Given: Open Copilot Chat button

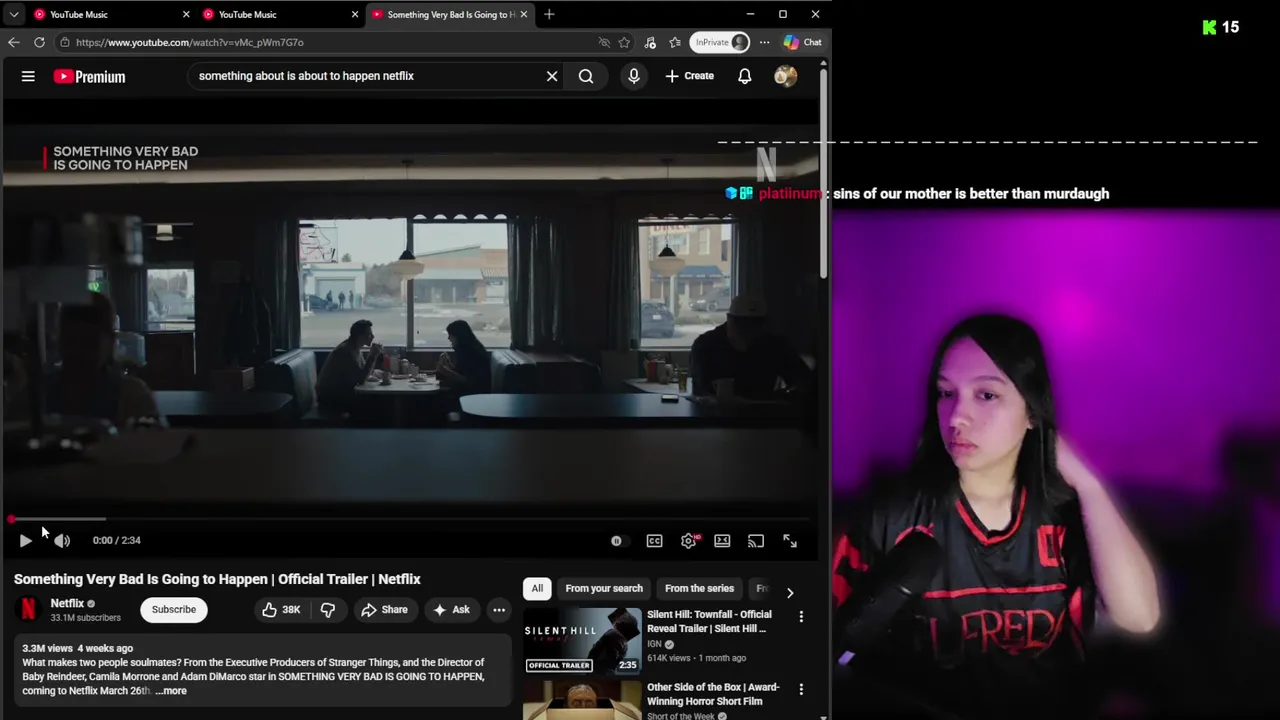Looking at the screenshot, I should 803,42.
